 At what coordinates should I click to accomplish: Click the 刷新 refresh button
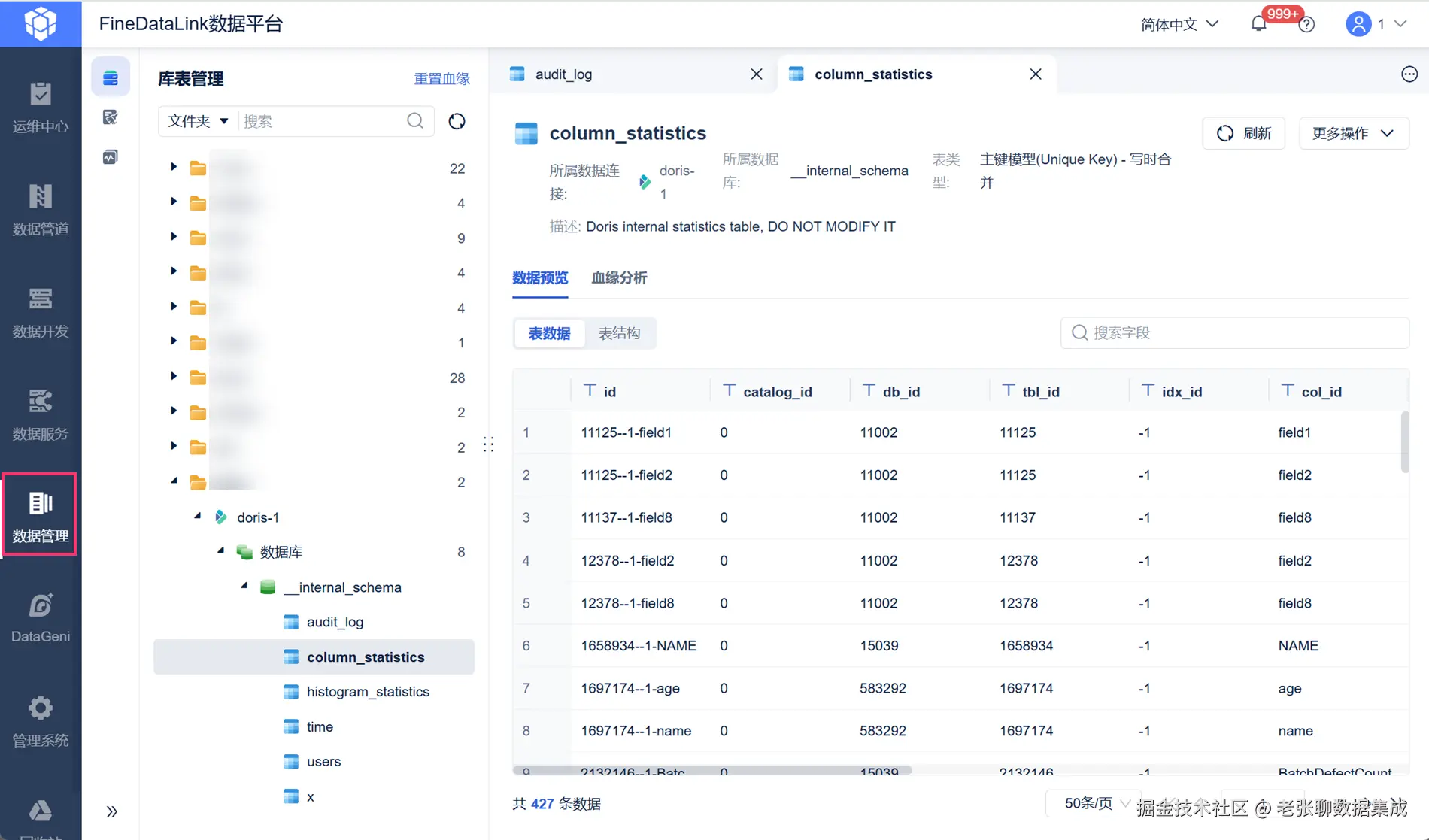pyautogui.click(x=1244, y=133)
